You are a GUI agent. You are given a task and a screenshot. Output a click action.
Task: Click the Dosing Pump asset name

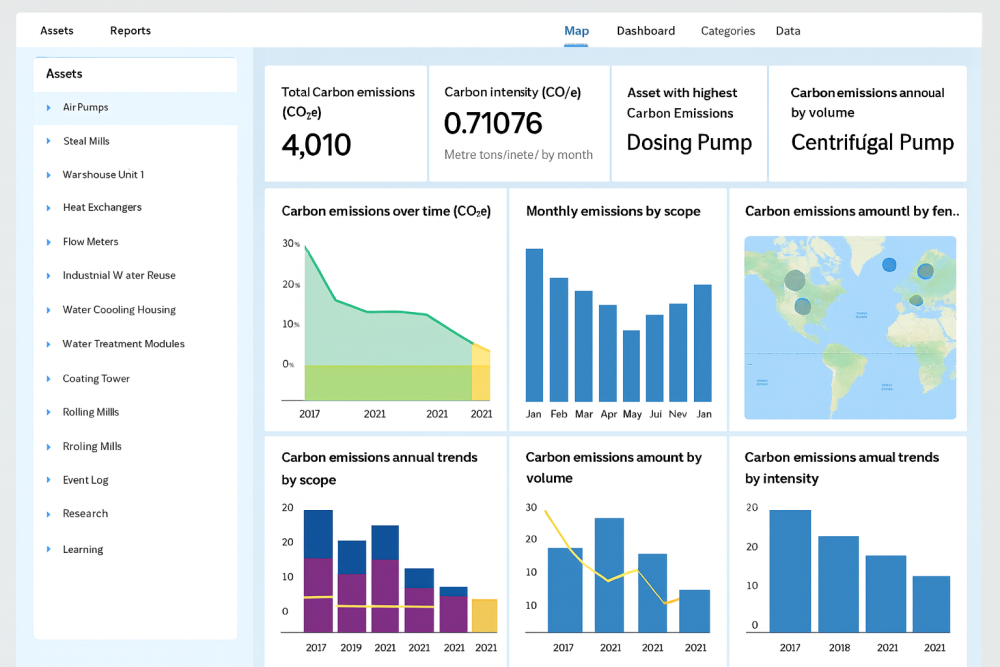[x=689, y=143]
